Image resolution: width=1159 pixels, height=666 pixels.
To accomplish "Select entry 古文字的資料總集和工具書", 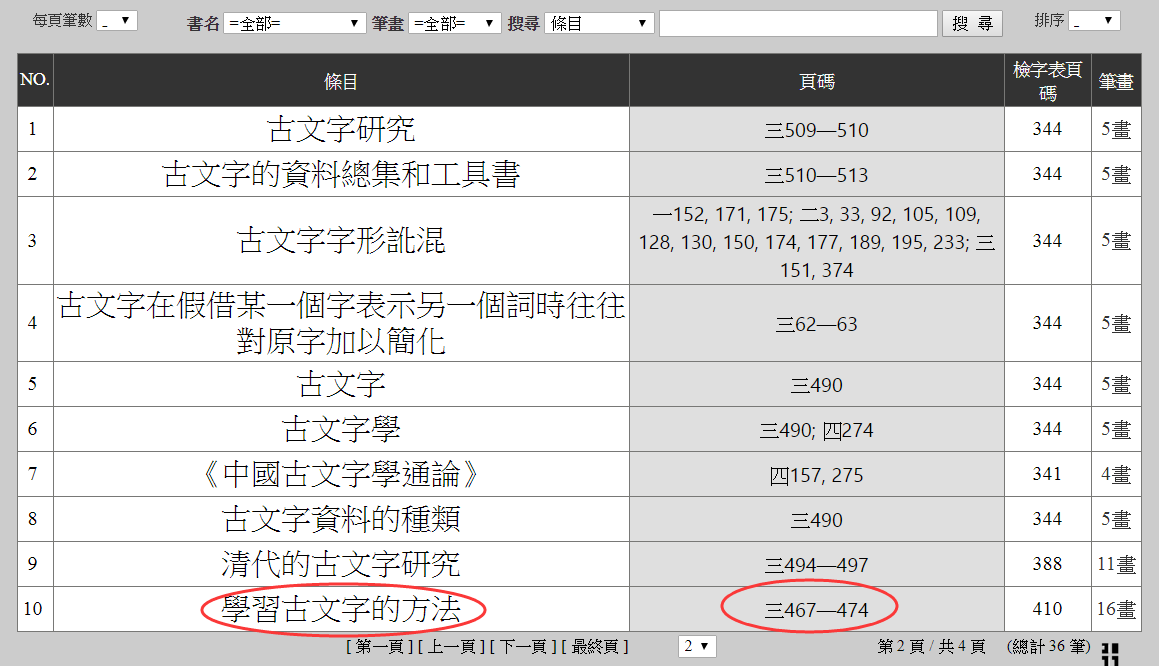I will click(x=341, y=174).
